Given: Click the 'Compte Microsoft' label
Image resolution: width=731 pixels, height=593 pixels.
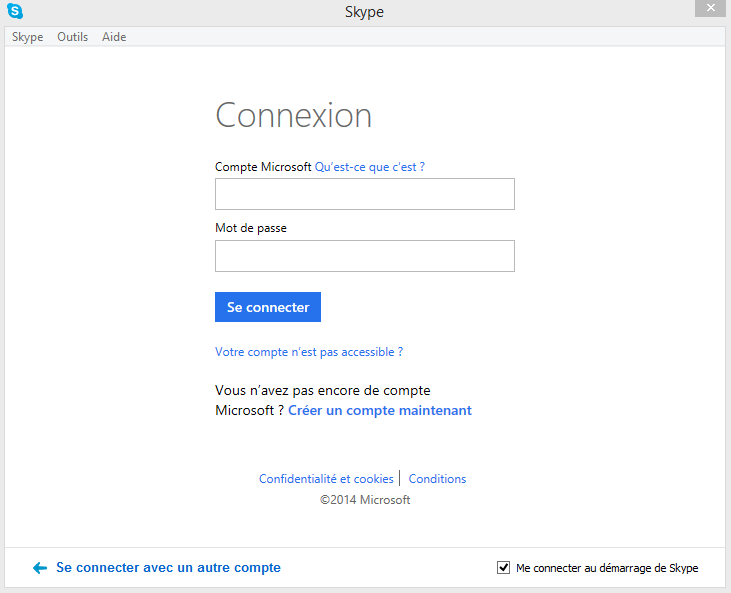Looking at the screenshot, I should tap(263, 167).
